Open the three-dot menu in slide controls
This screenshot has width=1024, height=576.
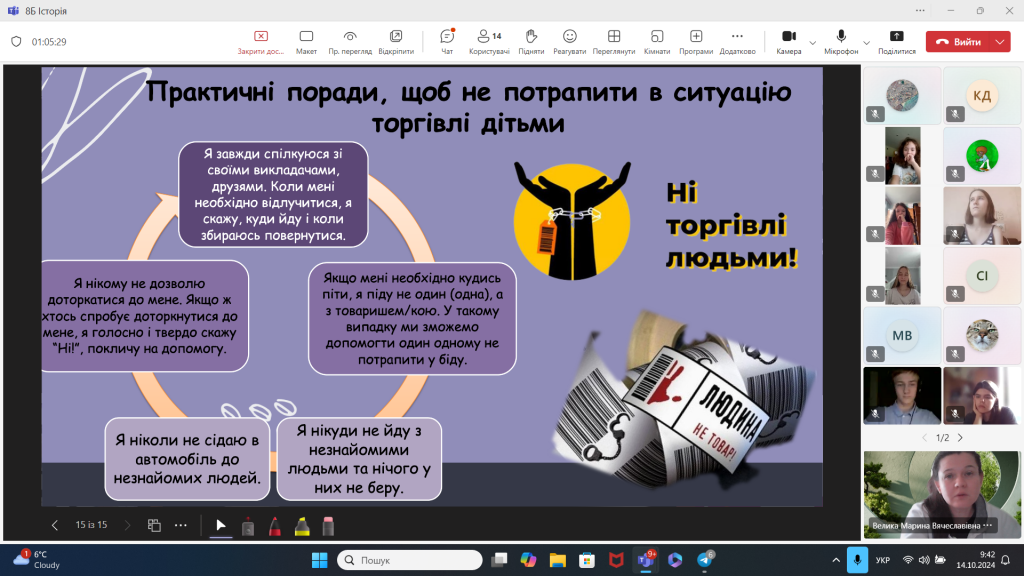[x=180, y=525]
